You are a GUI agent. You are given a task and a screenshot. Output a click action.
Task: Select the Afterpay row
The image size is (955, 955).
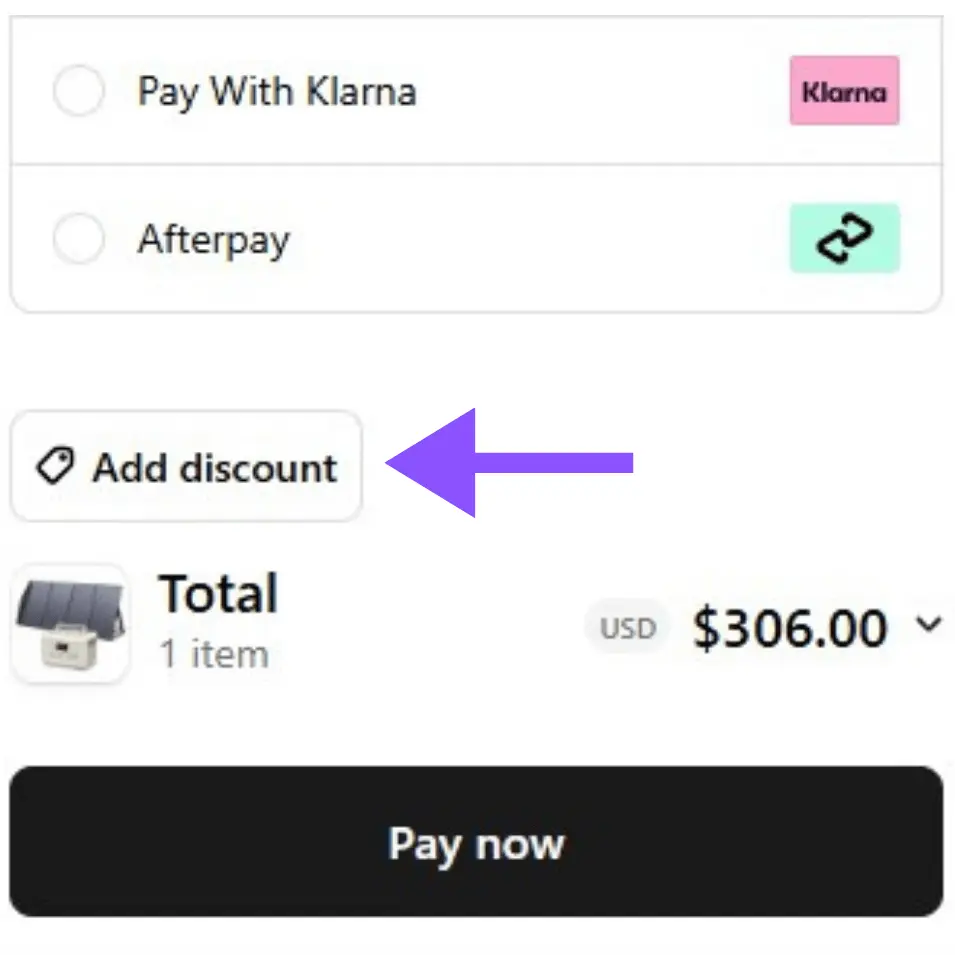click(400, 238)
